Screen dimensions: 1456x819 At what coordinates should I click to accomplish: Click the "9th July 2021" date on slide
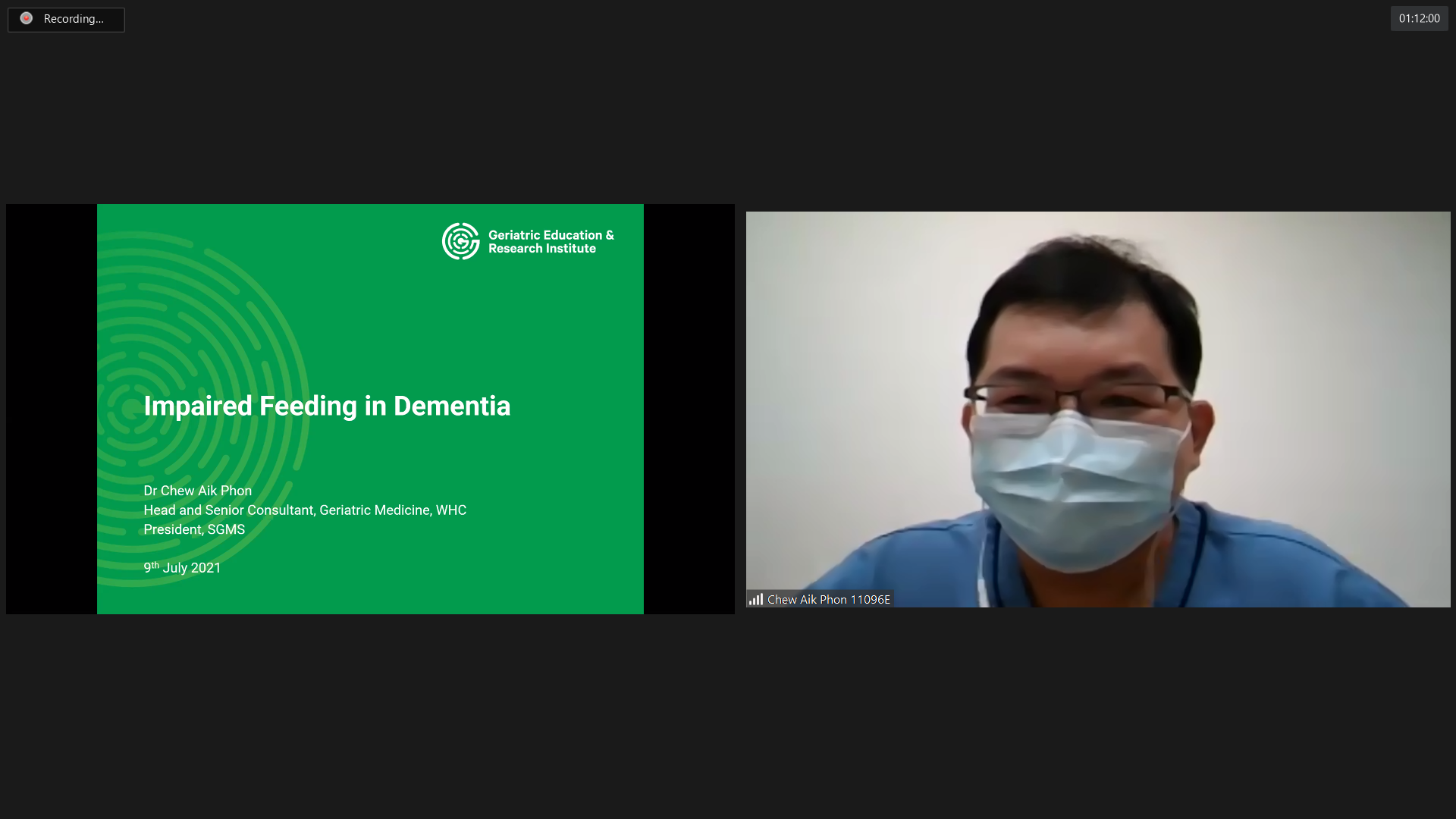(182, 568)
